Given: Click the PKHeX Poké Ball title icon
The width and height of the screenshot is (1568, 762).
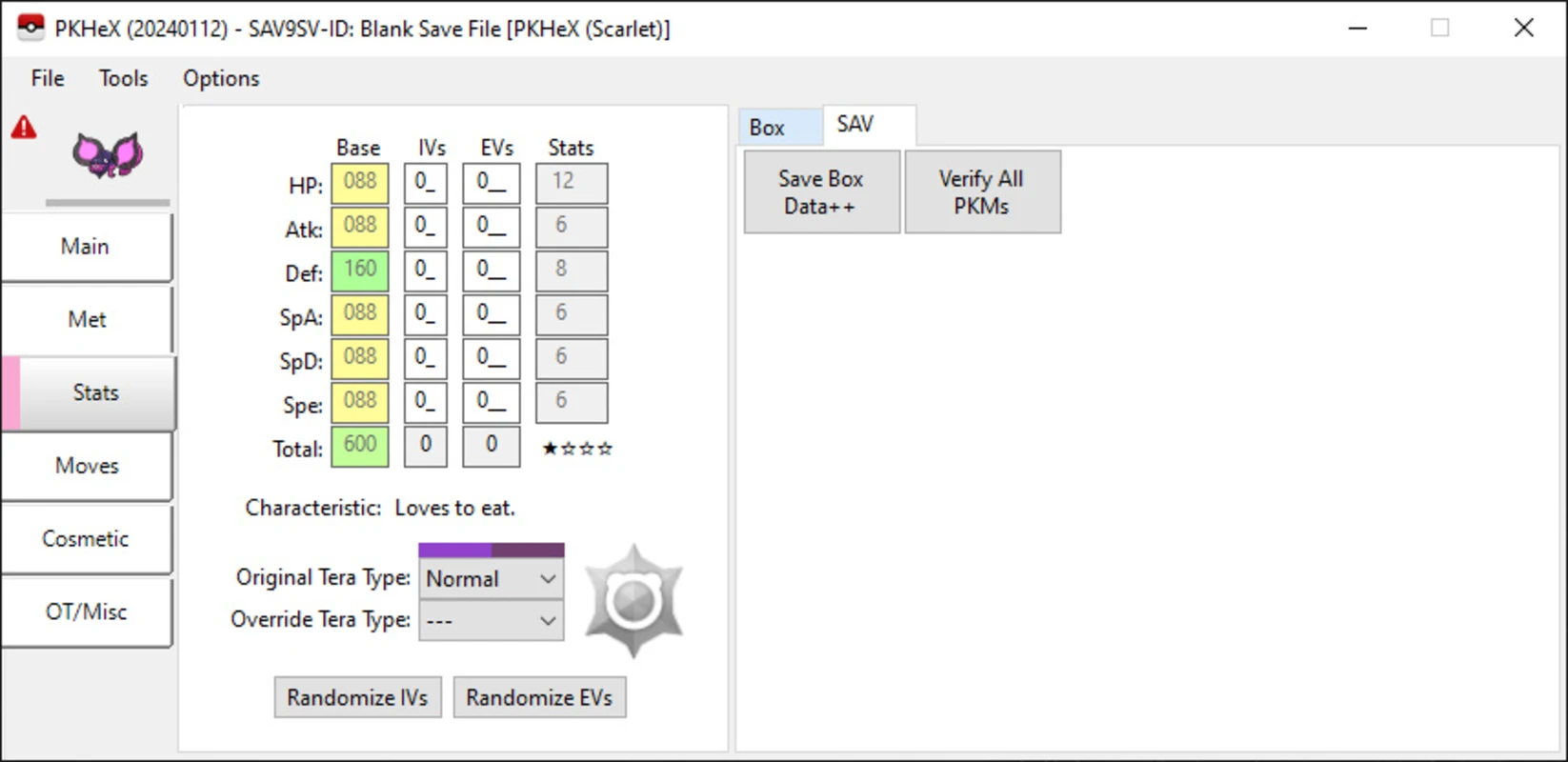Looking at the screenshot, I should click(30, 28).
